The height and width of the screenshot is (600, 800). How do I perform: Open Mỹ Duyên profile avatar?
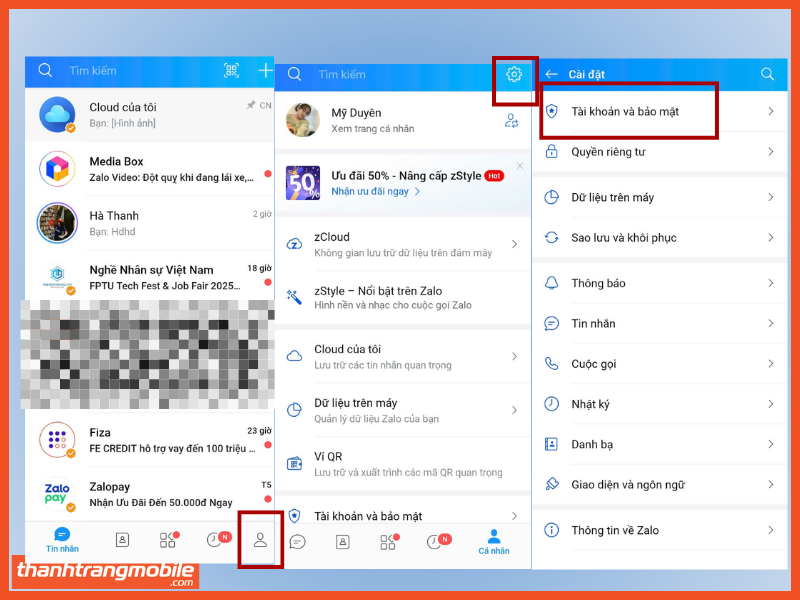pyautogui.click(x=303, y=120)
